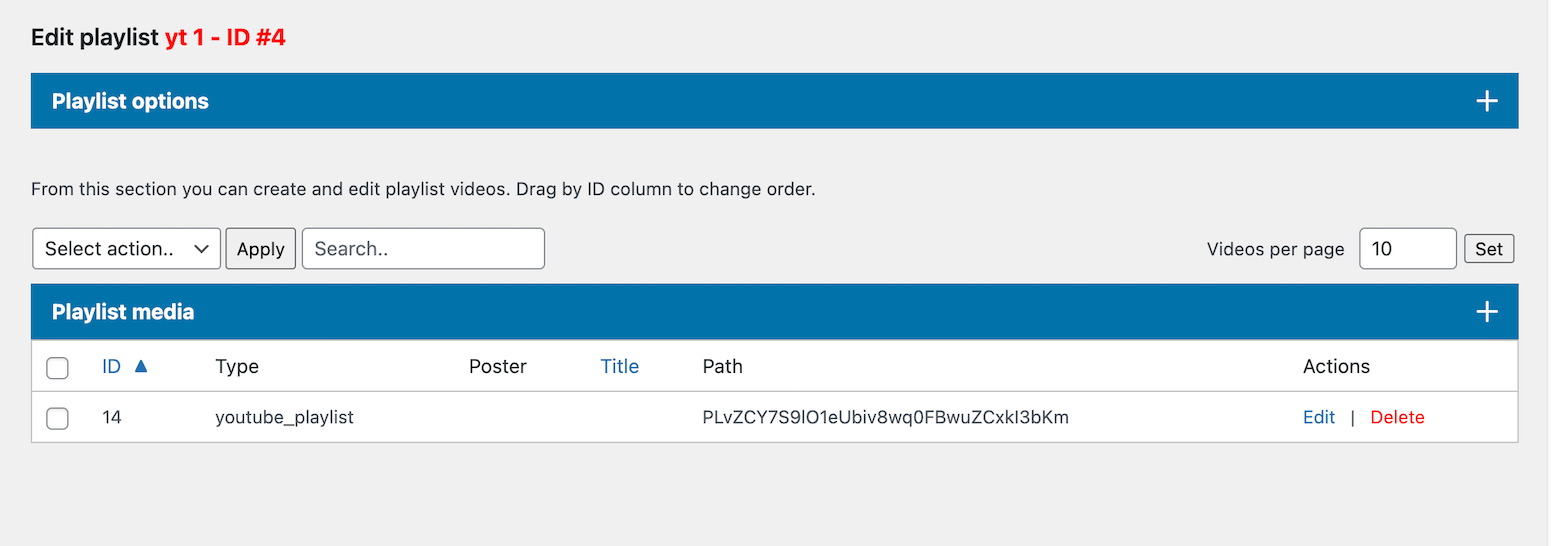The width and height of the screenshot is (1551, 546).
Task: Focus the Search text field
Action: [x=423, y=249]
